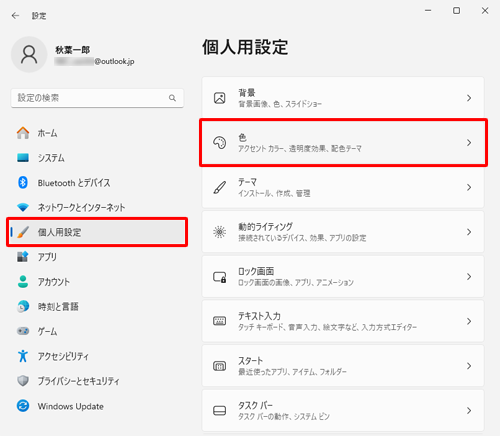Click プライバシーとセキュリティ label in sidebar

pyautogui.click(x=78, y=381)
